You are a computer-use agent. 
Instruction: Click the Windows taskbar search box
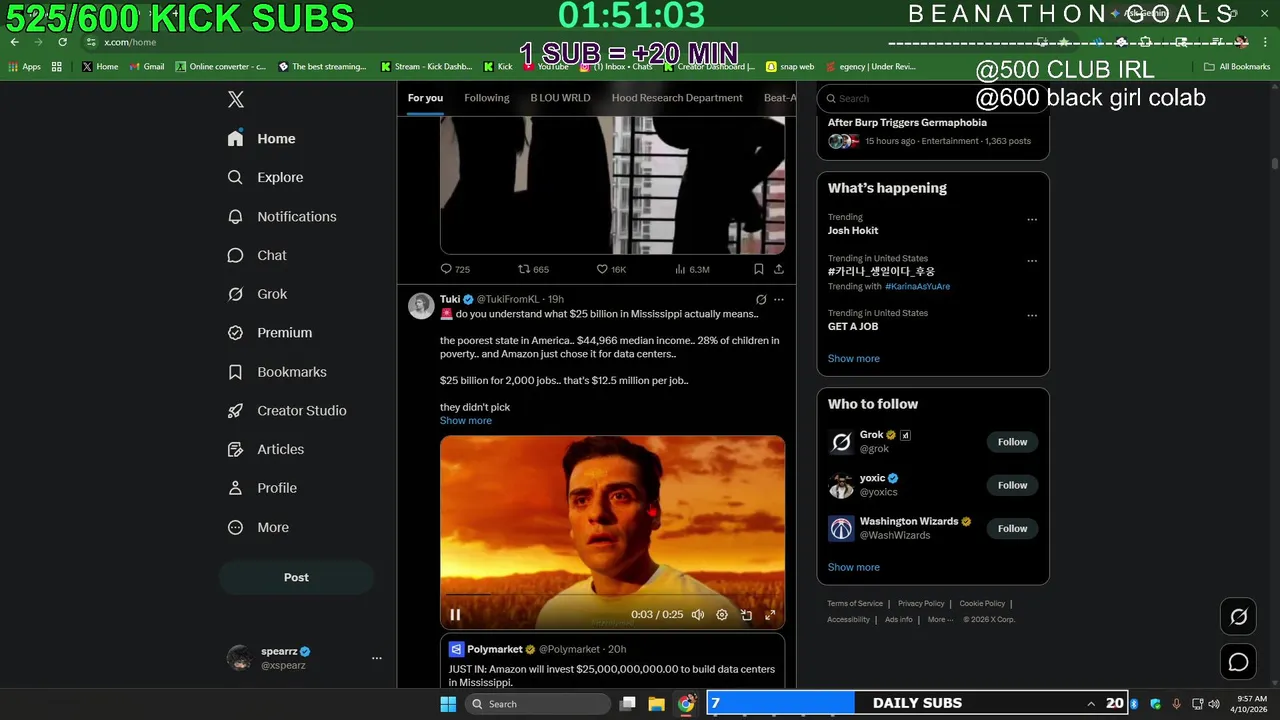click(536, 704)
